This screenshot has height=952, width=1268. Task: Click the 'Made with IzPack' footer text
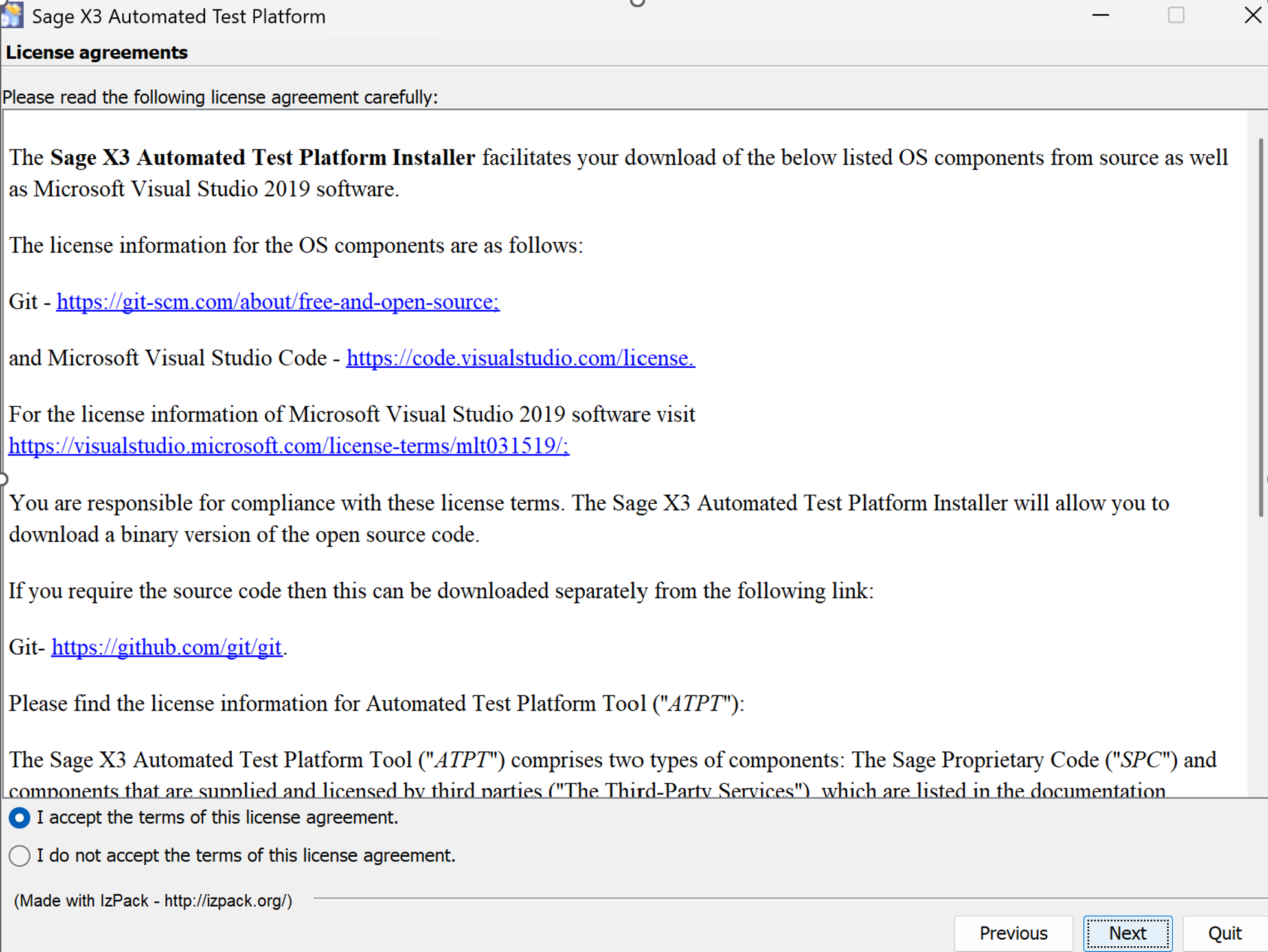(153, 901)
